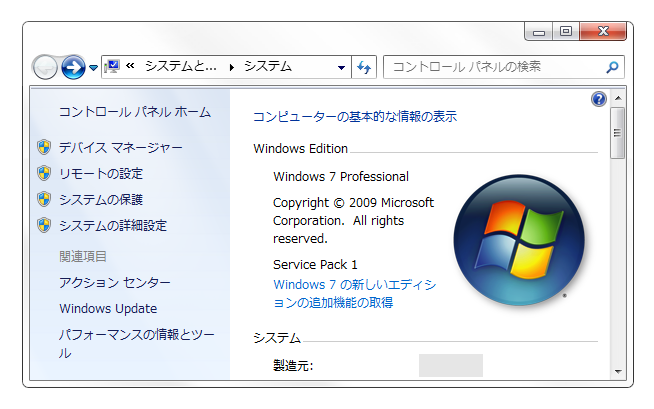Click the computer icon in address bar
Image resolution: width=654 pixels, height=409 pixels.
coord(112,67)
